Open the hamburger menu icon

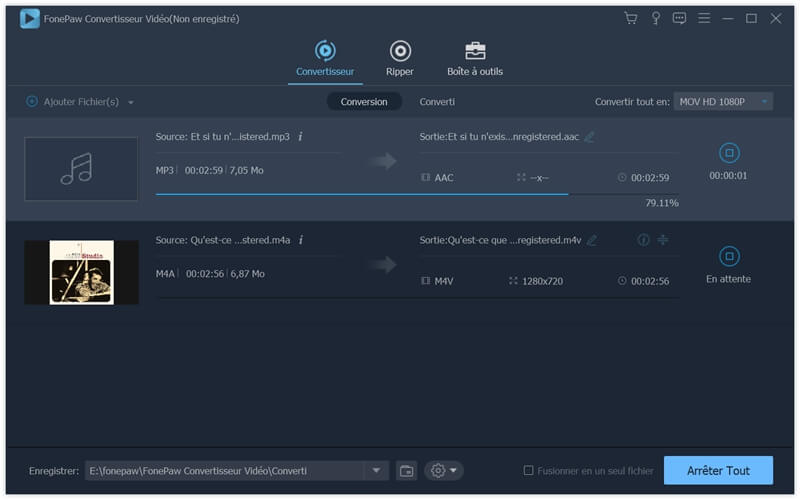tap(704, 19)
